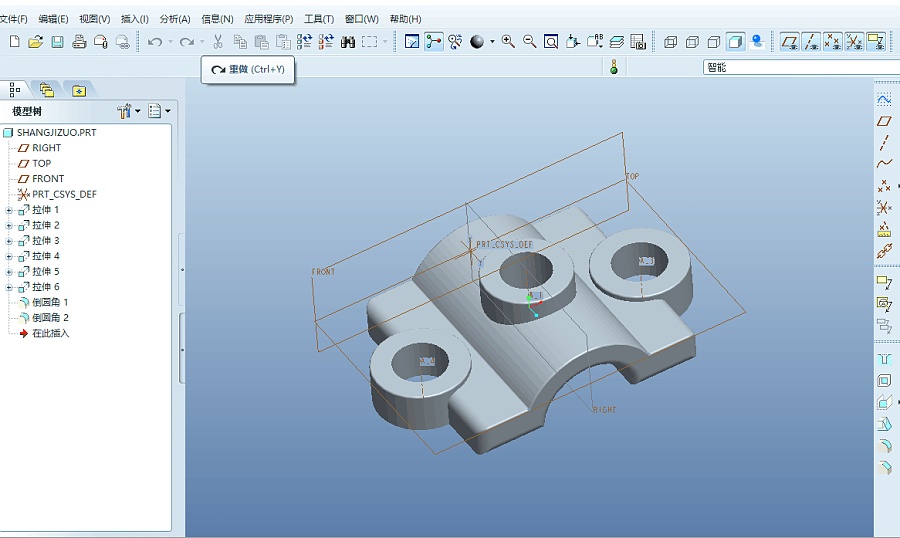This screenshot has width=900, height=538.
Task: Open the saved view list icon
Action: pyautogui.click(x=595, y=41)
